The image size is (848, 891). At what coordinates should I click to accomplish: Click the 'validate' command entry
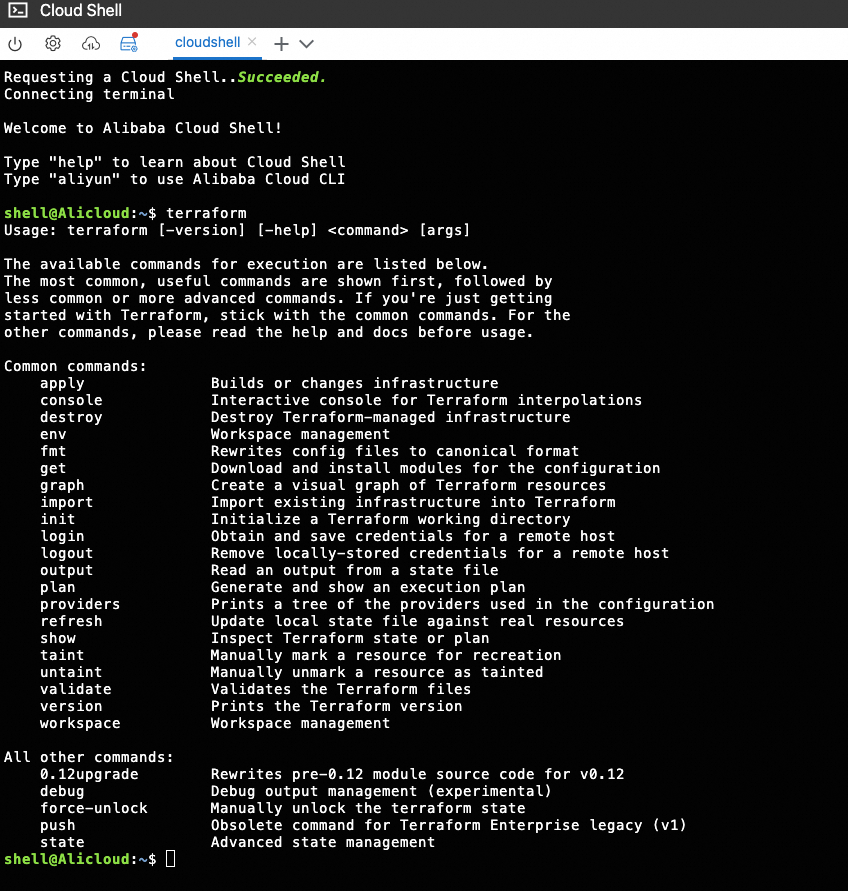76,689
